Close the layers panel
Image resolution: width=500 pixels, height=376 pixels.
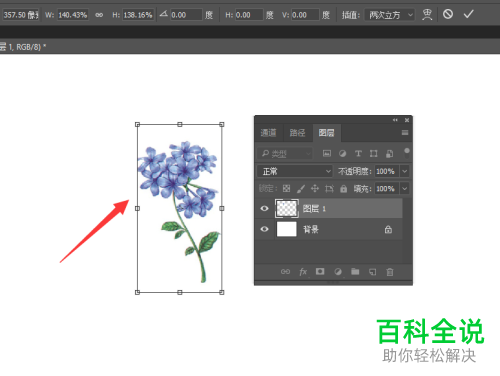pos(407,120)
